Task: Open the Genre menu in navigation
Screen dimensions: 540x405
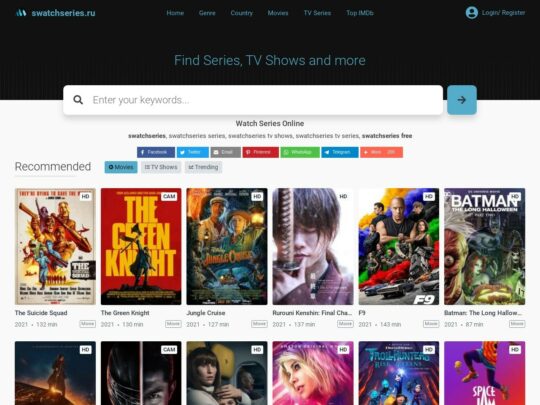Action: pos(207,13)
